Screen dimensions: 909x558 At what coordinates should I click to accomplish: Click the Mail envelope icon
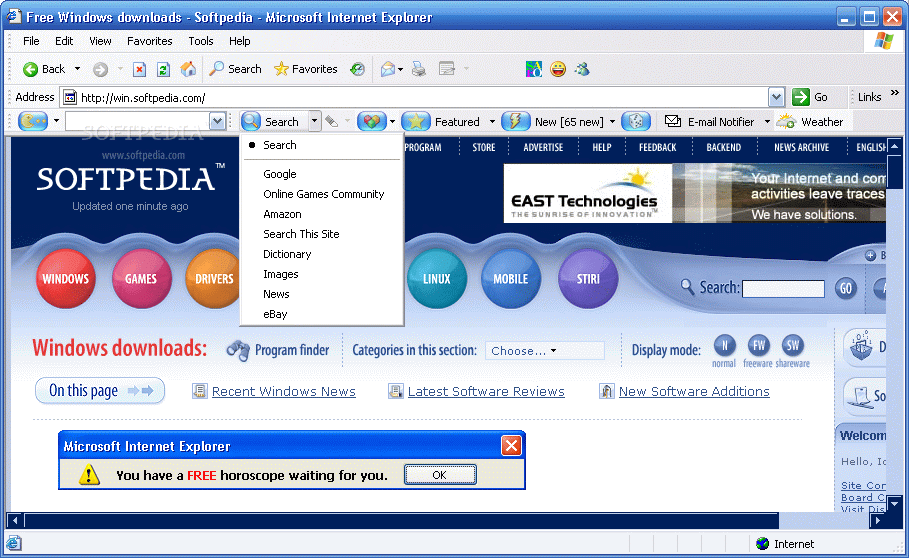click(388, 70)
